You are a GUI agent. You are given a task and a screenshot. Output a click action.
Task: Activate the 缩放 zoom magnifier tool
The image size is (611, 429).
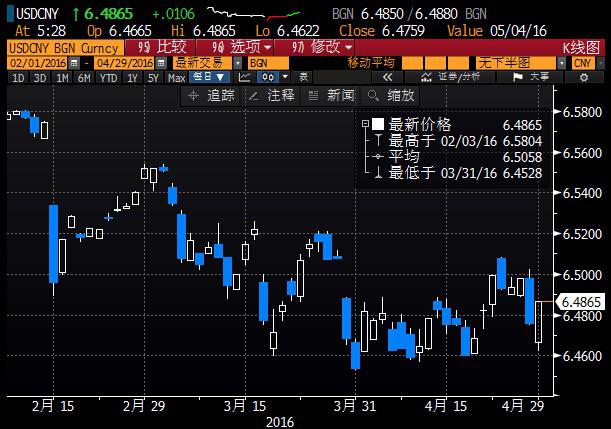pos(391,95)
